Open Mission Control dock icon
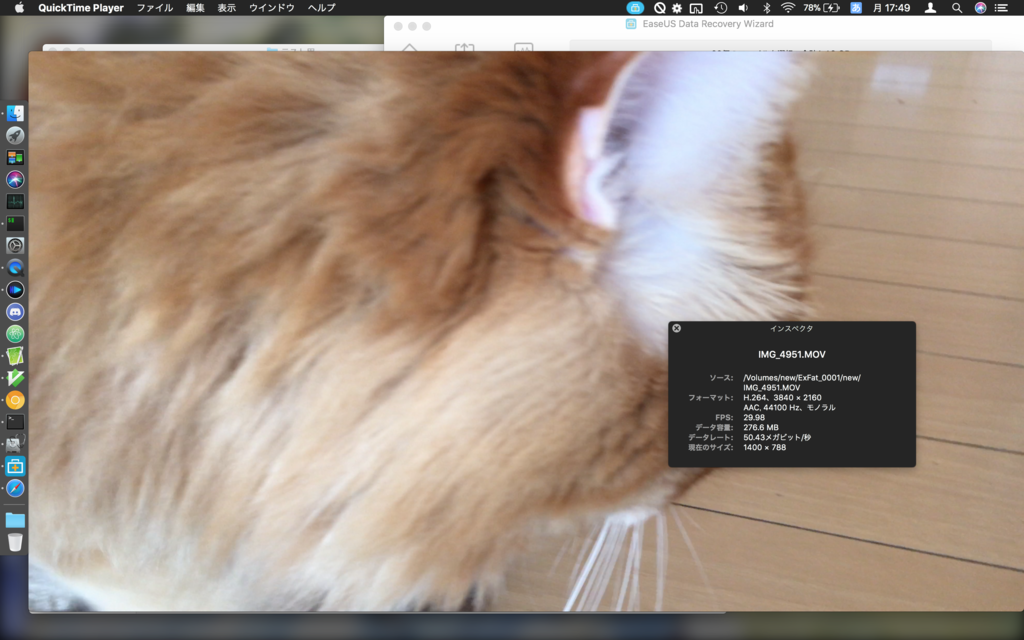This screenshot has height=640, width=1024. tap(15, 157)
